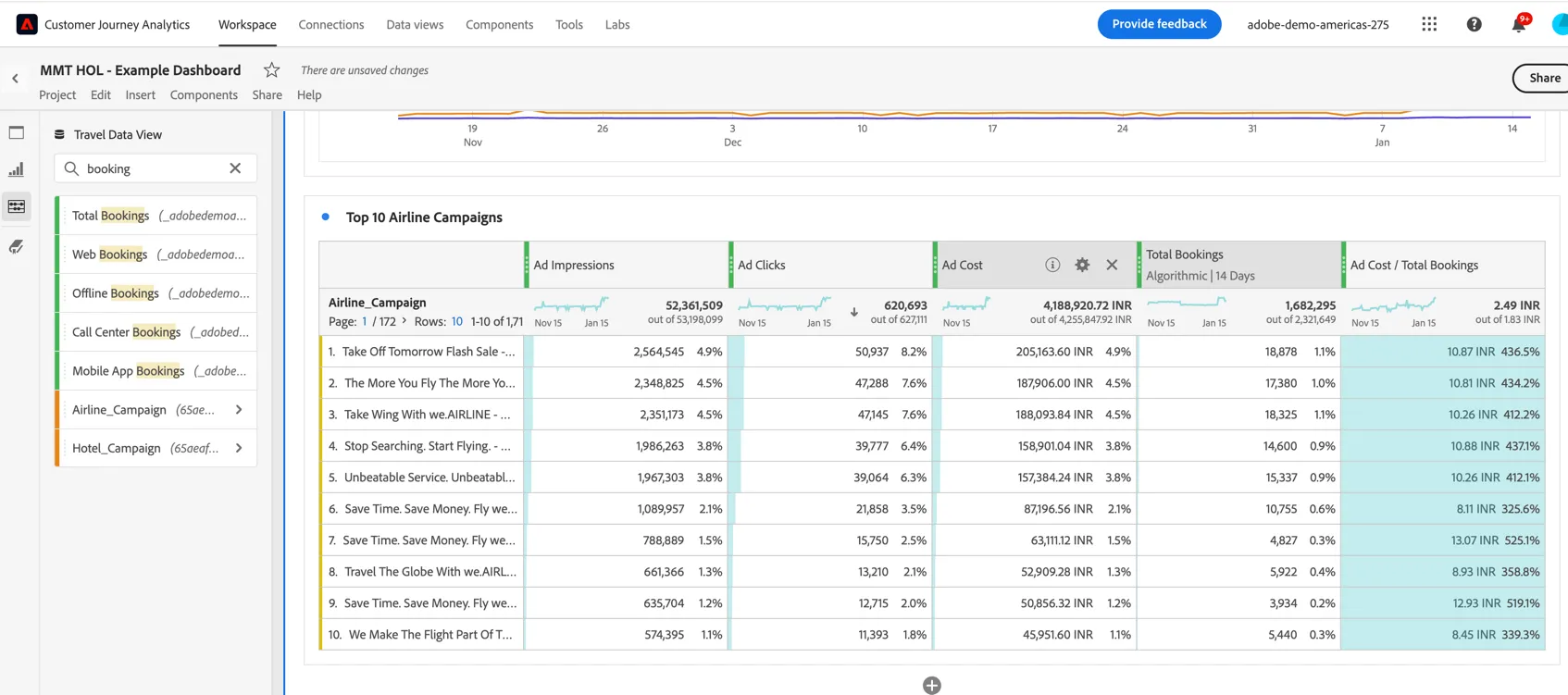
Task: Add a new panel with plus icon
Action: point(932,685)
